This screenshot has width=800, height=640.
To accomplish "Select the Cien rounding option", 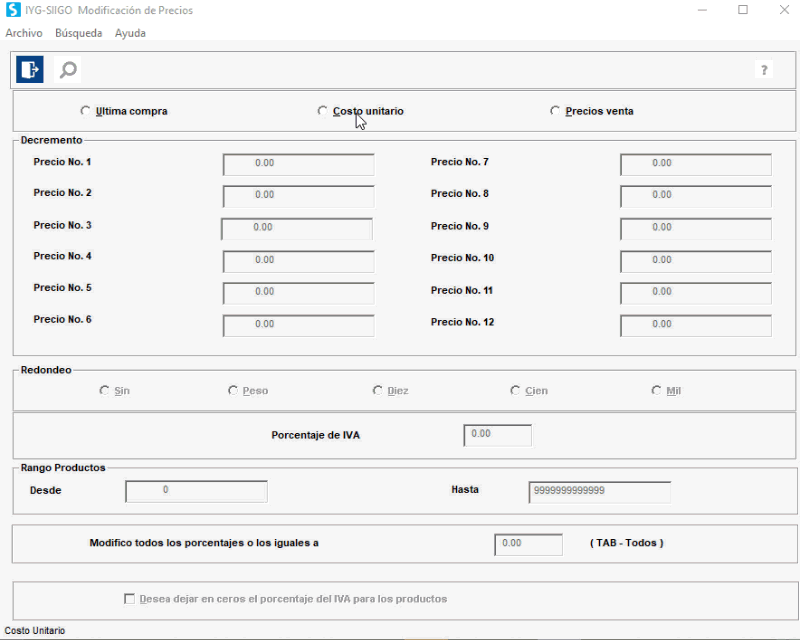I will 515,391.
